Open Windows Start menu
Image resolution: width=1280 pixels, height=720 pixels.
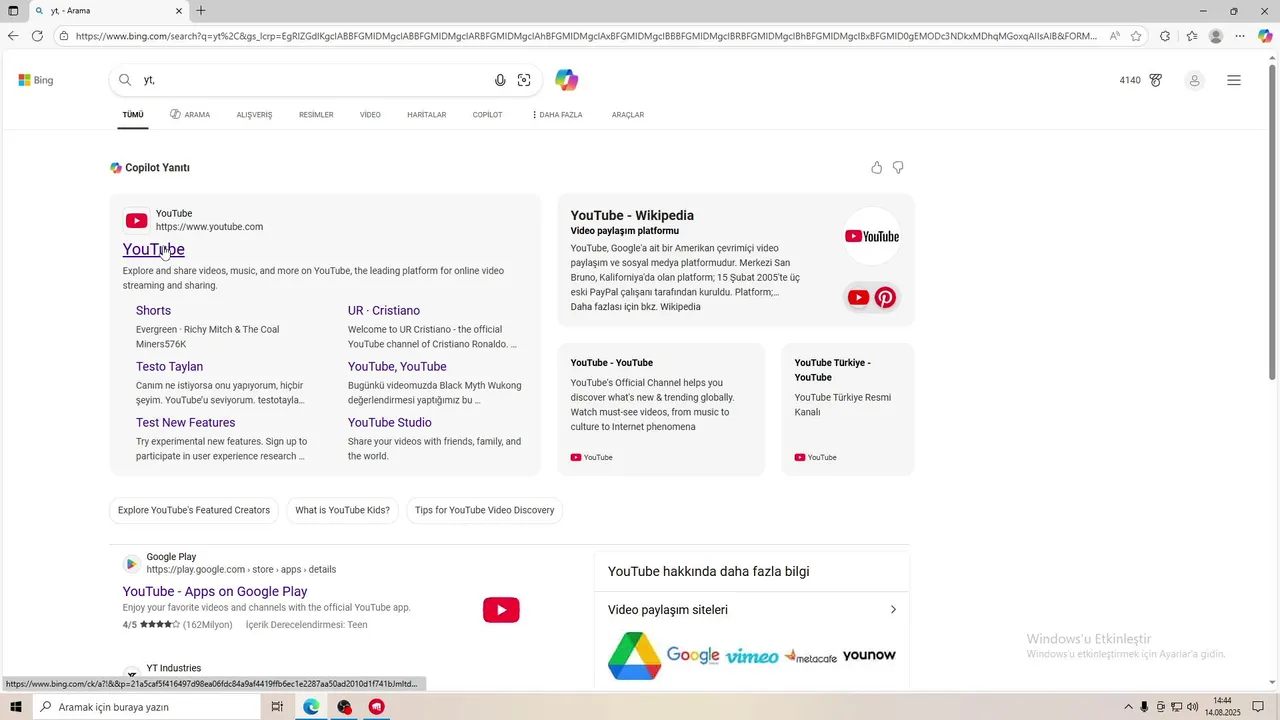pyautogui.click(x=15, y=707)
